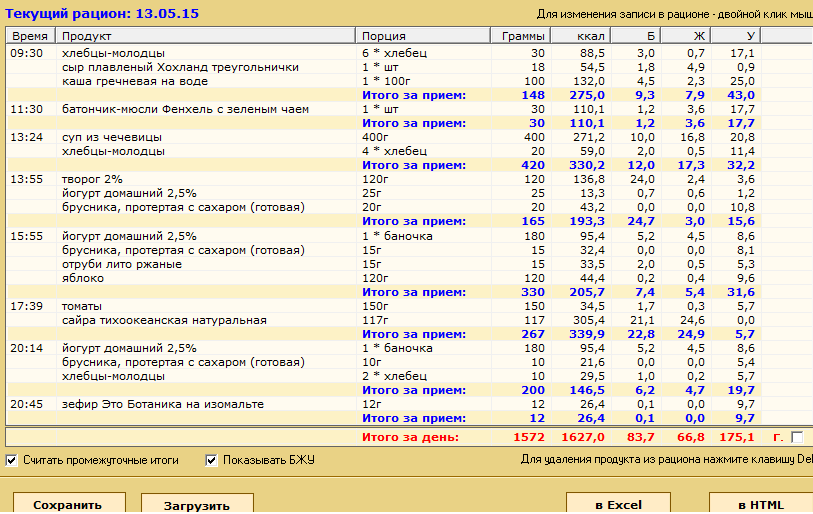Export the ration with 'в HTML' button

[x=761, y=504]
